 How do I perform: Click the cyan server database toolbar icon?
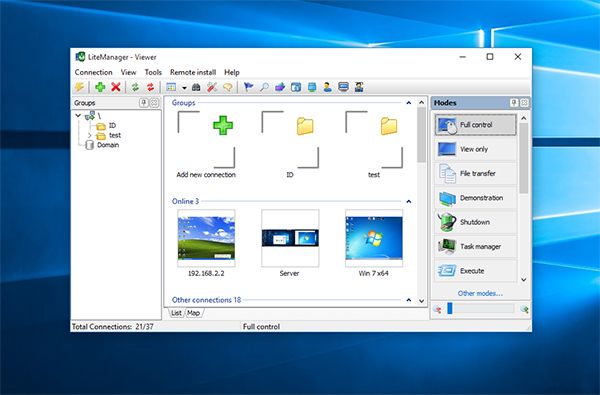[312, 87]
